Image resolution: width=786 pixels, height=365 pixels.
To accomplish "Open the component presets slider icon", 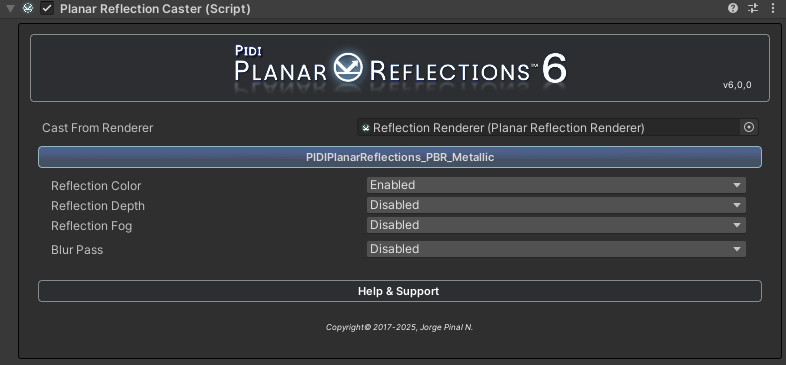I will (753, 8).
